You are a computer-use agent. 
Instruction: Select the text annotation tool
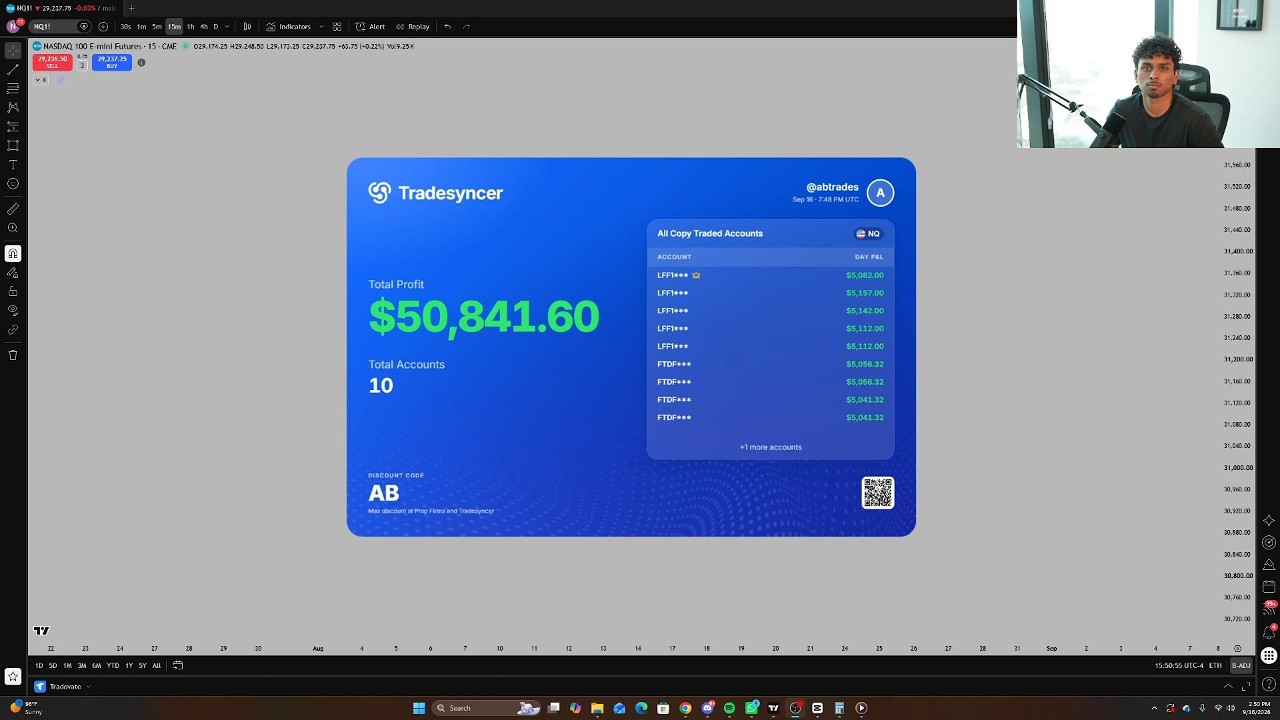13,164
